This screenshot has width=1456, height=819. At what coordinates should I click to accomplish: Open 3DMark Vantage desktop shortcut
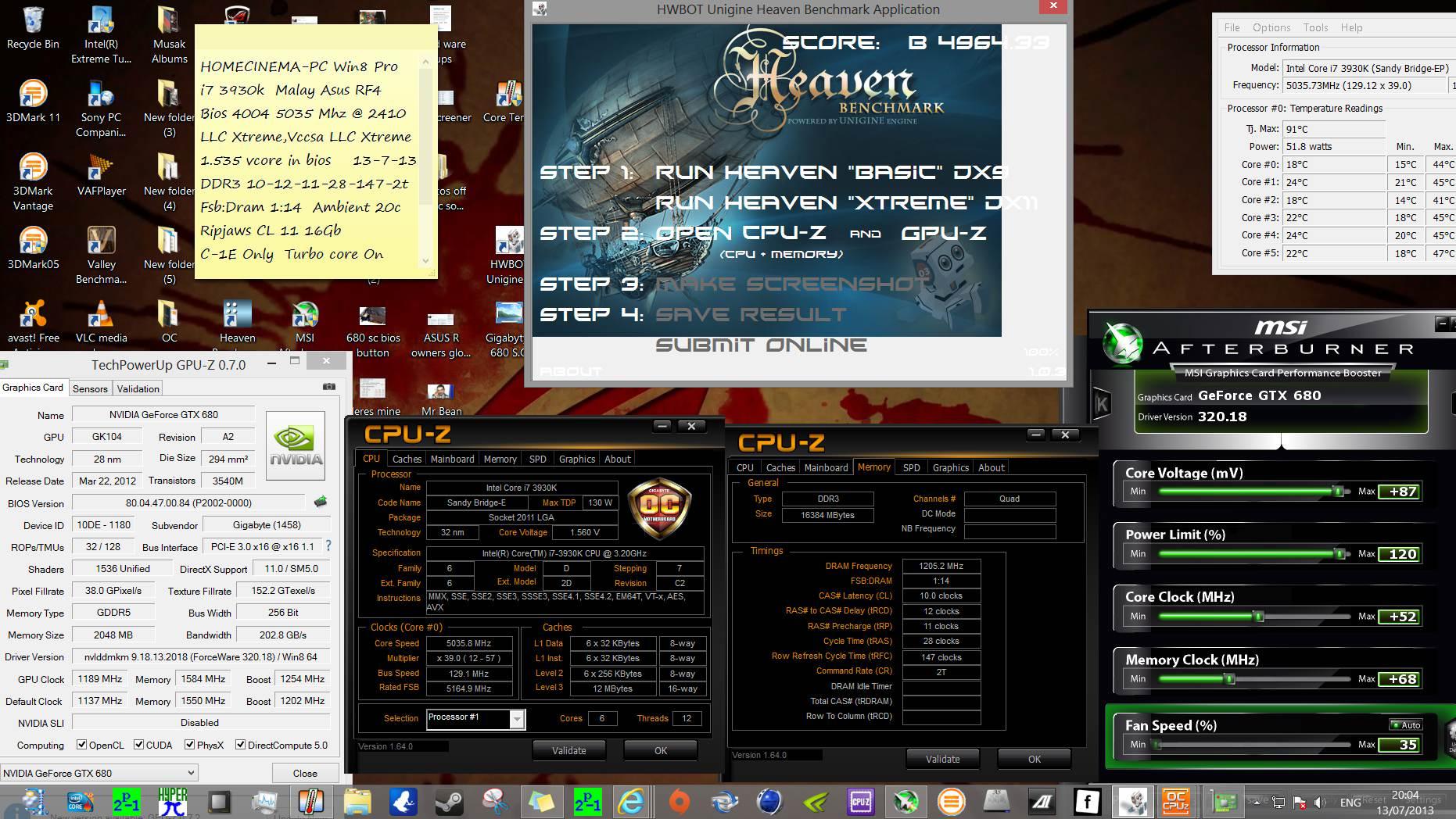tap(33, 182)
